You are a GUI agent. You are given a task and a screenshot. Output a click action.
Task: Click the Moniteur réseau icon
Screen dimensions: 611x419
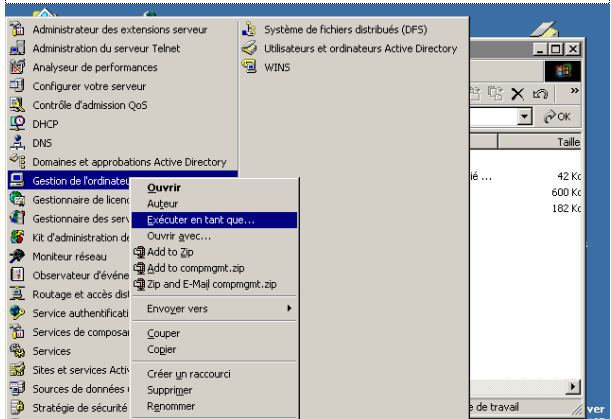(16, 256)
